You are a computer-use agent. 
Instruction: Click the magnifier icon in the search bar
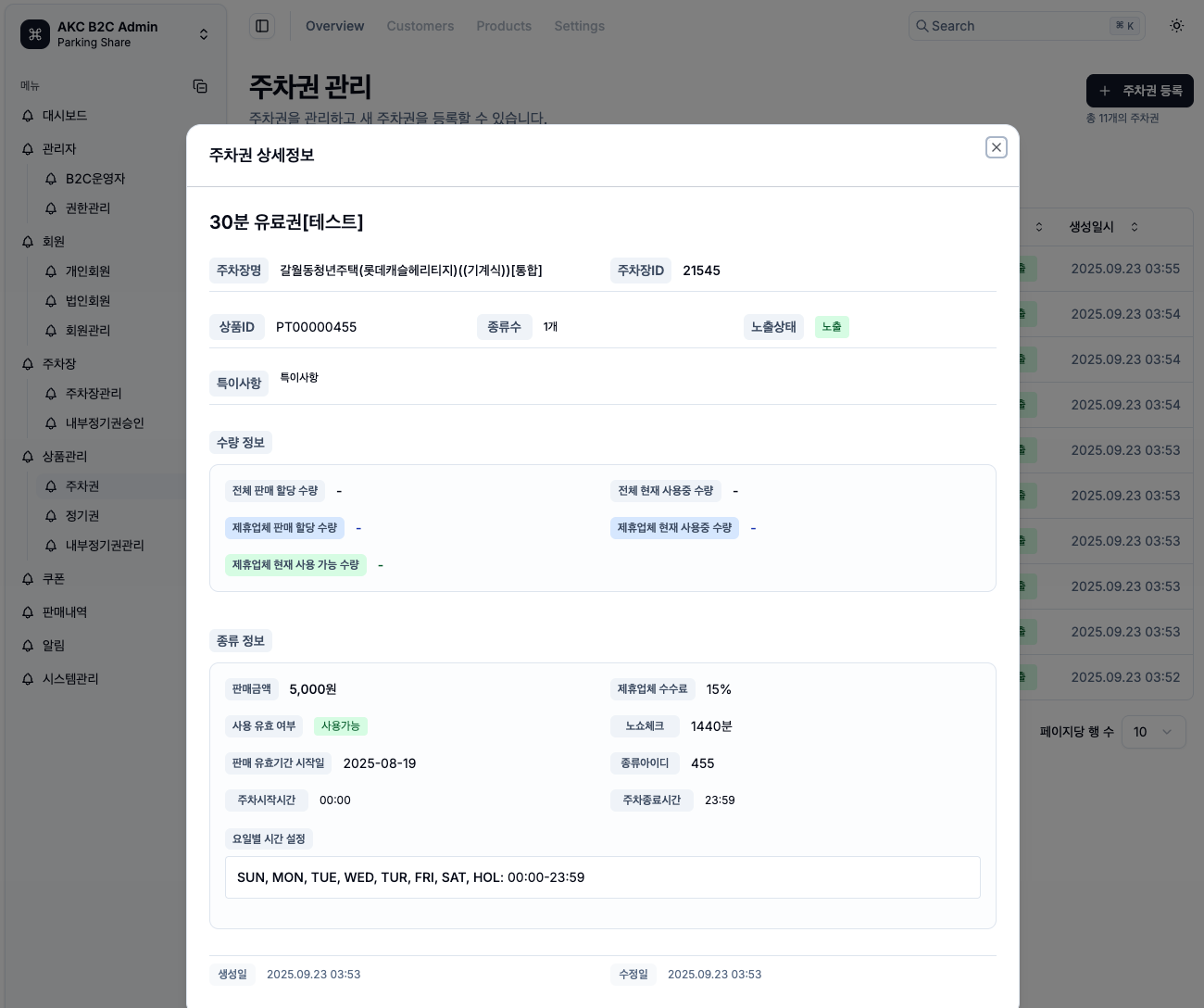[922, 26]
